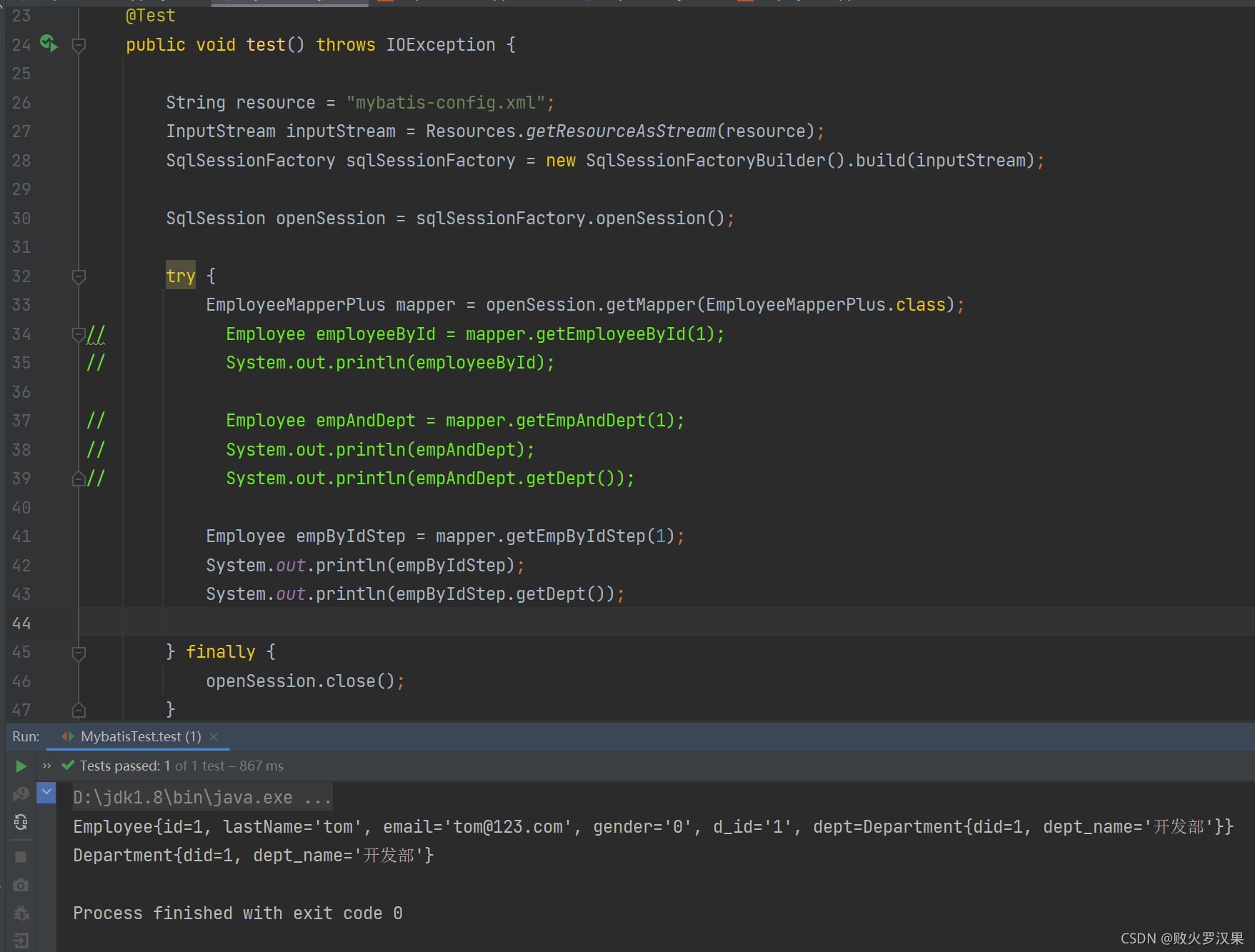The width and height of the screenshot is (1255, 952).
Task: Click the fold end marker on line 47
Action: pyautogui.click(x=79, y=710)
